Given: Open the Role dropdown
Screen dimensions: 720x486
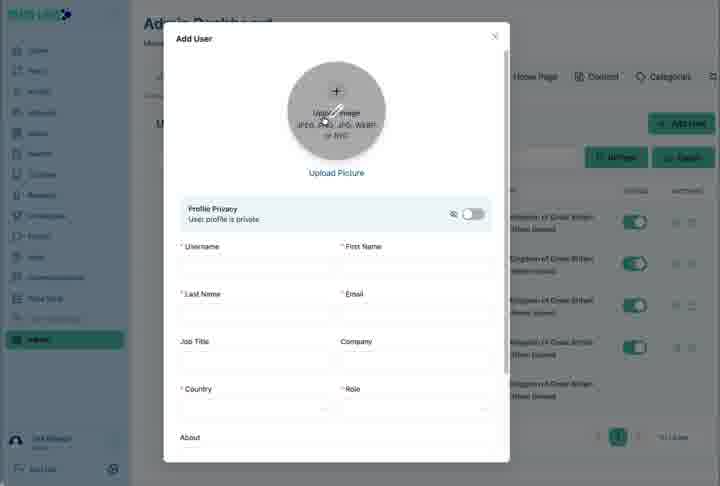Looking at the screenshot, I should (x=416, y=409).
